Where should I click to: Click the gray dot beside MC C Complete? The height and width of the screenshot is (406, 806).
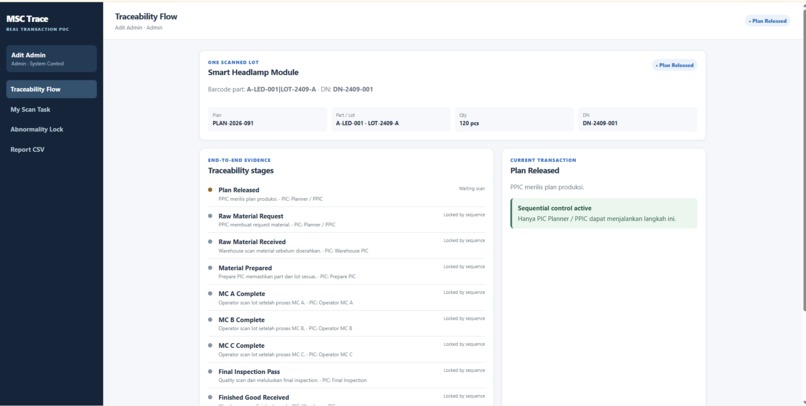[210, 345]
